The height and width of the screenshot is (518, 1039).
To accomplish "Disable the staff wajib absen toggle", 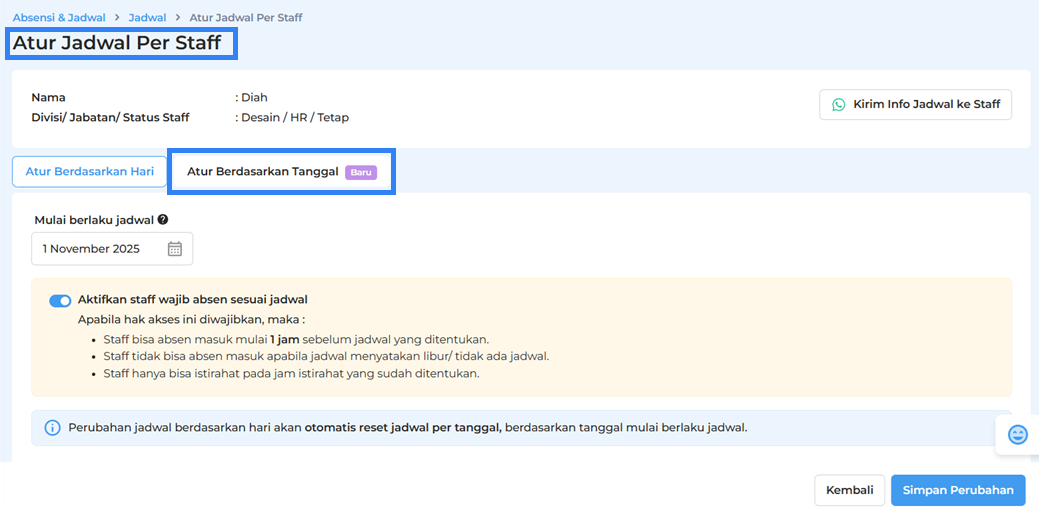I will click(x=60, y=300).
